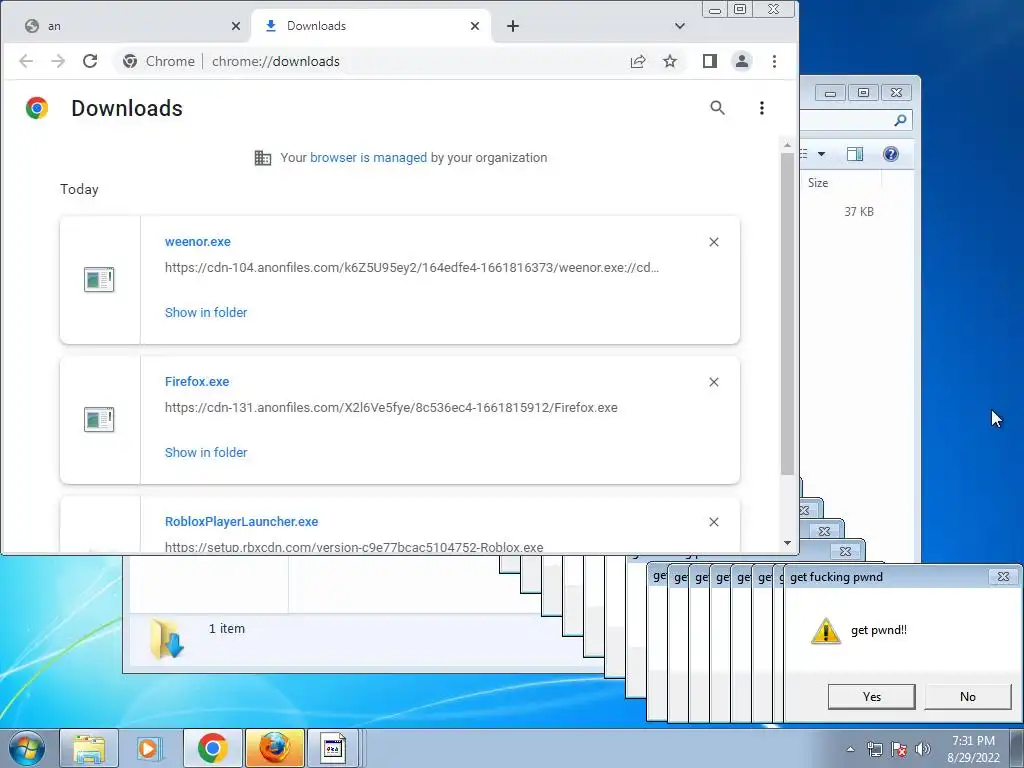Screen dimensions: 1024x768
Task: Click Explorer search magnifier
Action: (x=900, y=120)
